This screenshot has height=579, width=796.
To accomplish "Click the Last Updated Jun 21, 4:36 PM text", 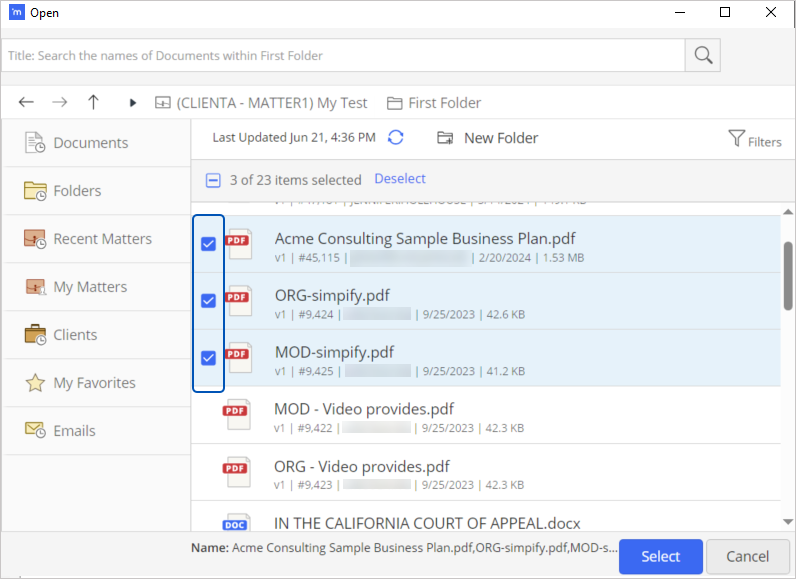I will (294, 138).
